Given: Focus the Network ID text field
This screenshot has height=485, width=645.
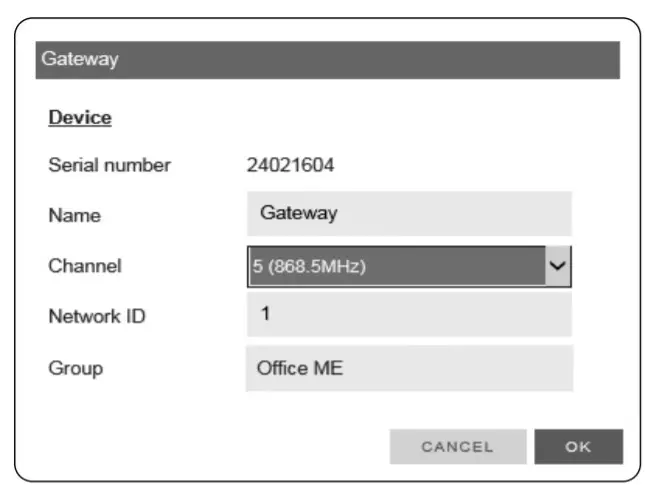Looking at the screenshot, I should [409, 315].
